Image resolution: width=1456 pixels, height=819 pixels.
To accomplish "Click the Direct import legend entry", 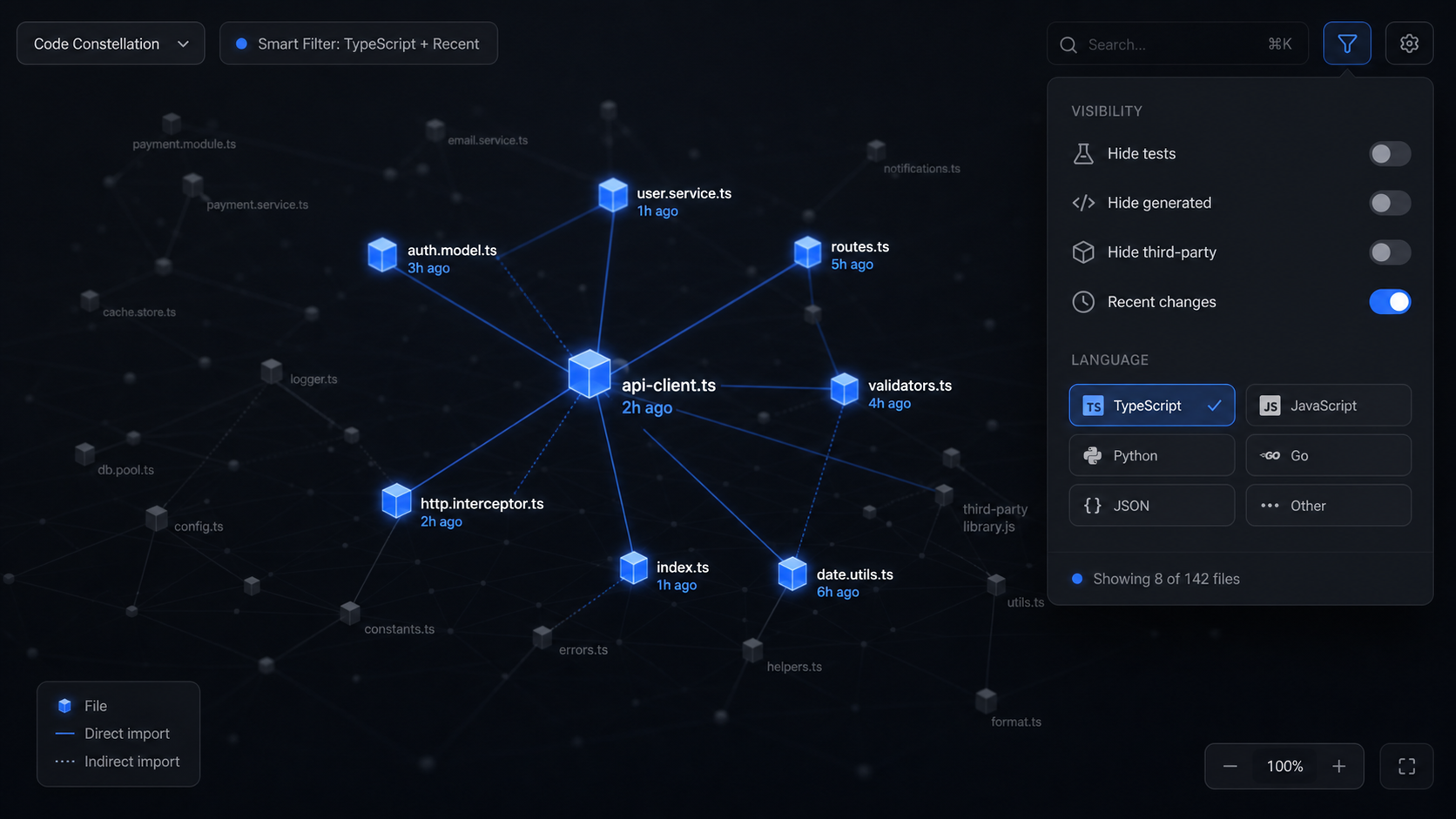I will [112, 734].
